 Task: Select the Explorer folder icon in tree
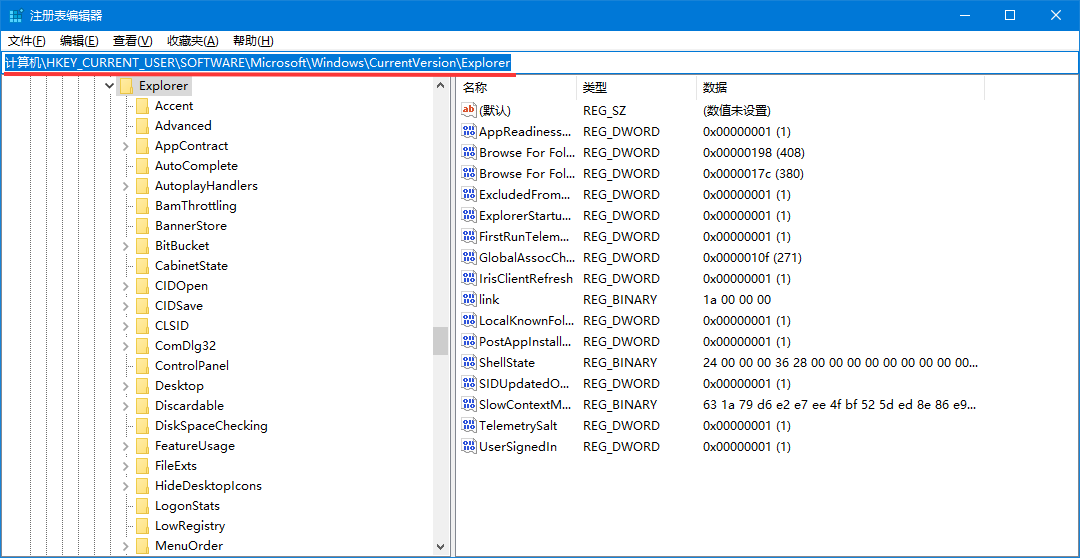click(x=126, y=86)
